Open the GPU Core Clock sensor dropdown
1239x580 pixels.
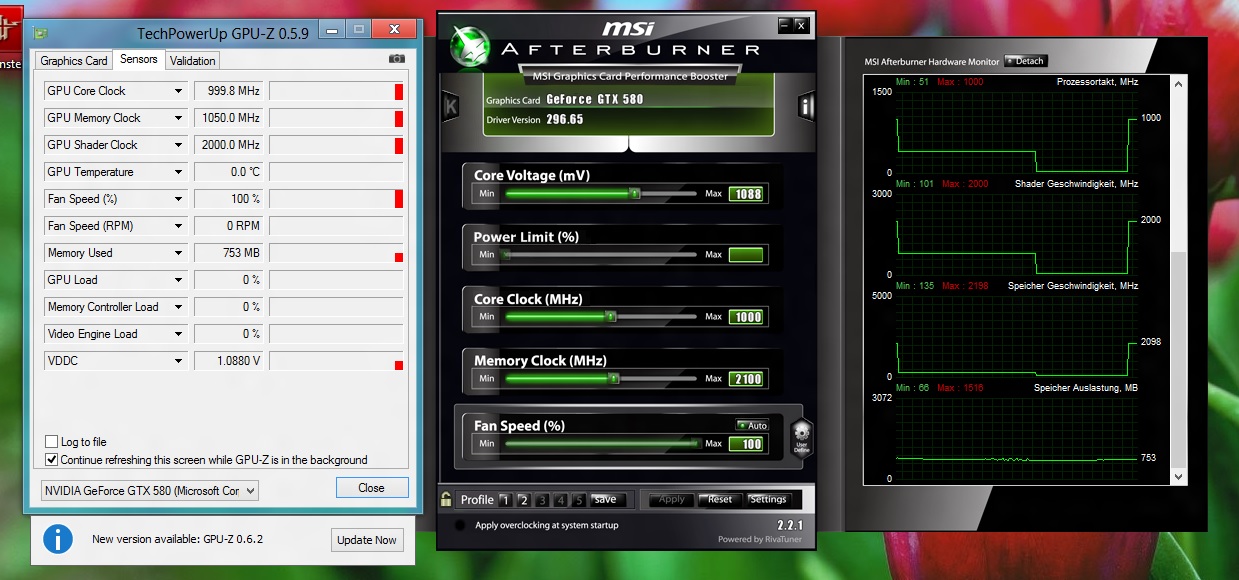click(180, 90)
